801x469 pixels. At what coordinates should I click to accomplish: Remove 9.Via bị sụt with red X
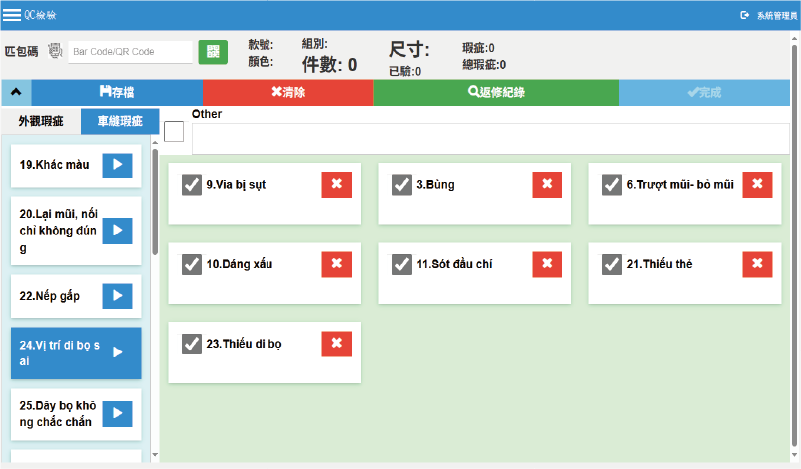click(x=337, y=184)
